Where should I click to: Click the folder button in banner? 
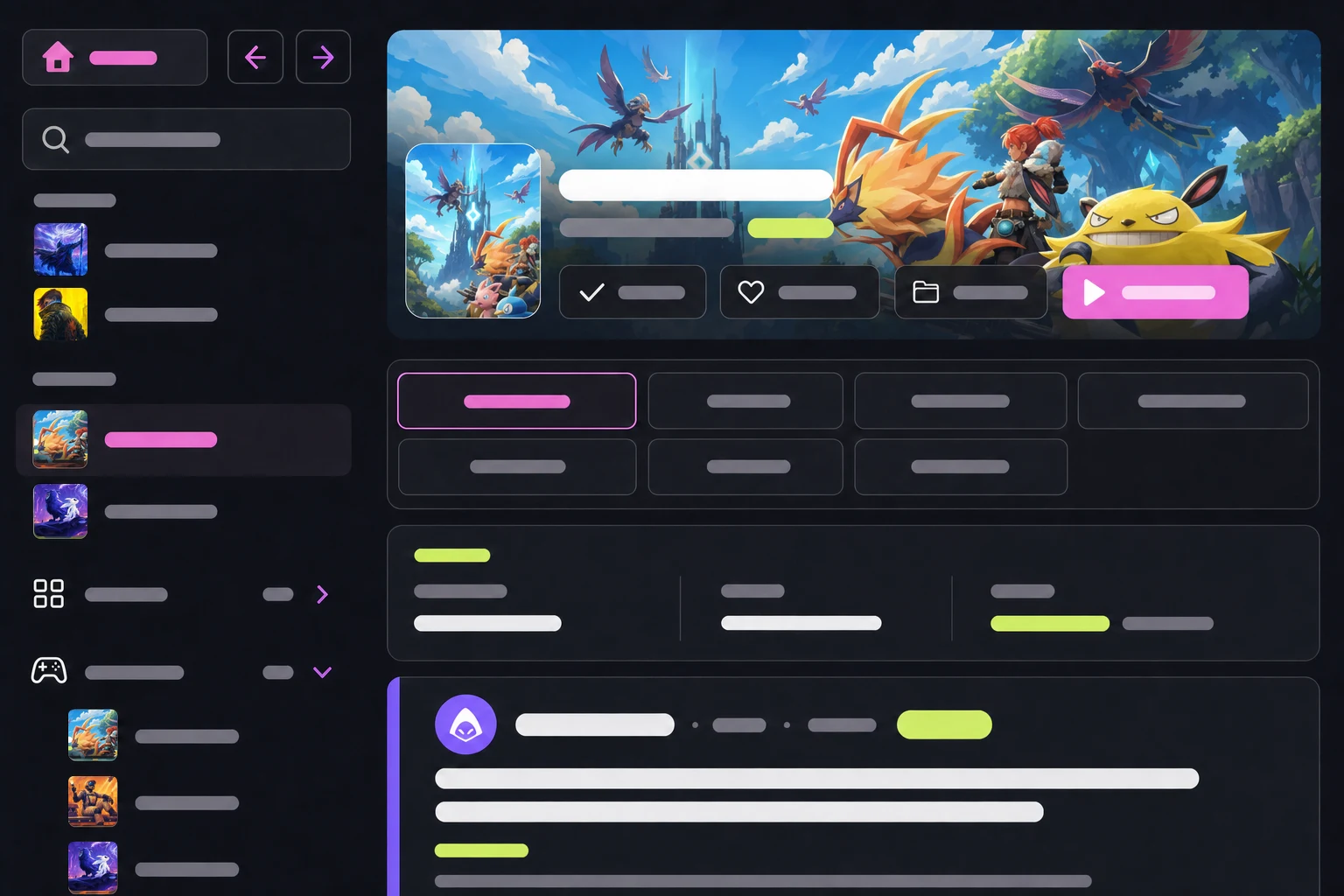tap(971, 292)
